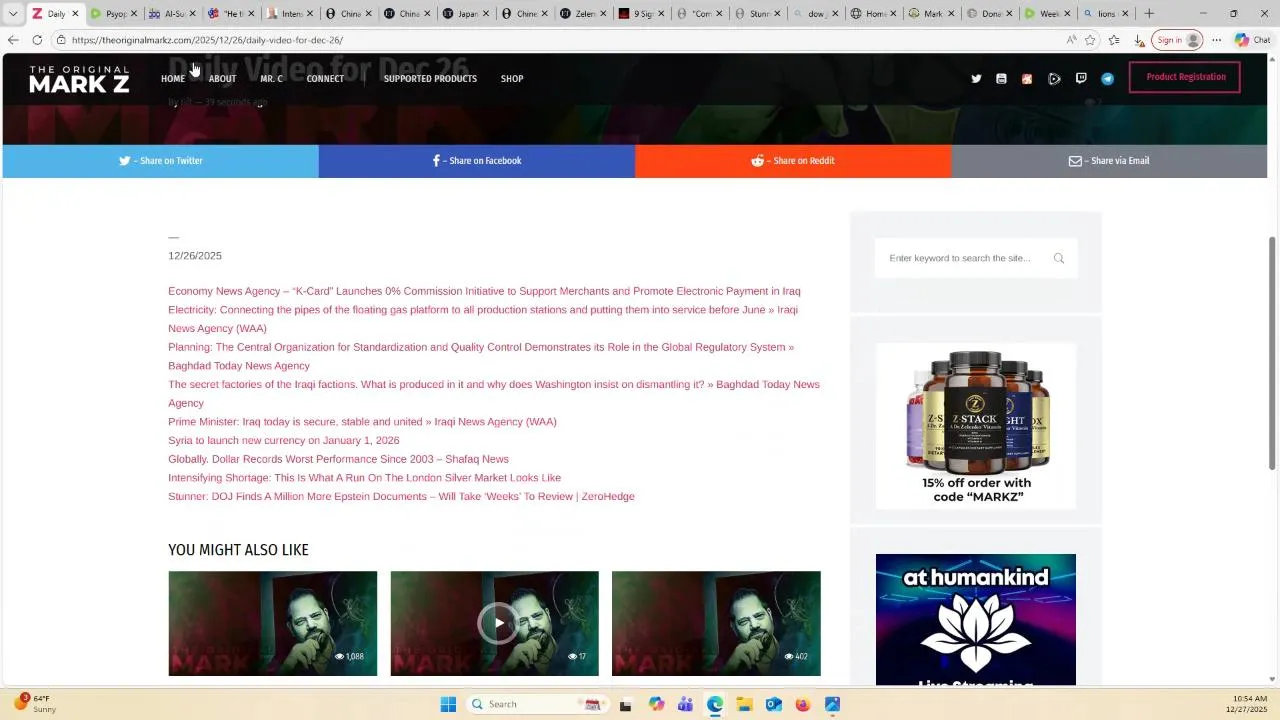1280x720 pixels.
Task: Open the tab list dropdown chevron
Action: point(12,14)
